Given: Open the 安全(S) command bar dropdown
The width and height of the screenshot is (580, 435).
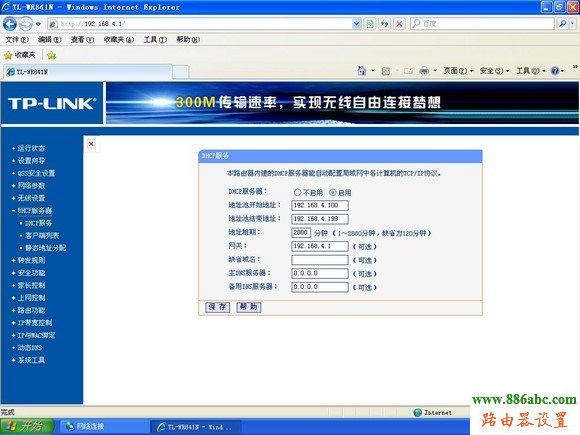Looking at the screenshot, I should (x=495, y=71).
